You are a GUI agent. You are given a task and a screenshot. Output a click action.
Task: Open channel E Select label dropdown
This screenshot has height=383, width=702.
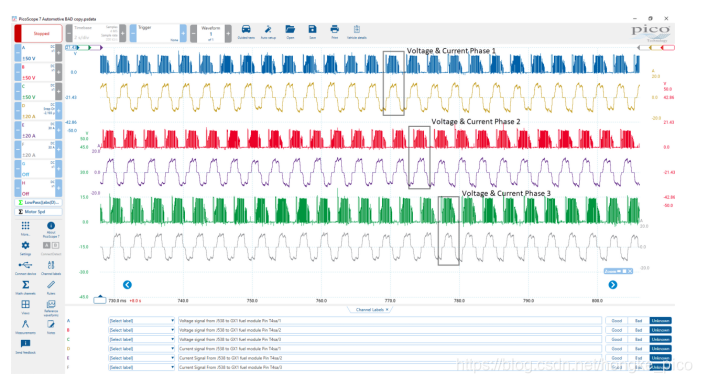[x=141, y=358]
